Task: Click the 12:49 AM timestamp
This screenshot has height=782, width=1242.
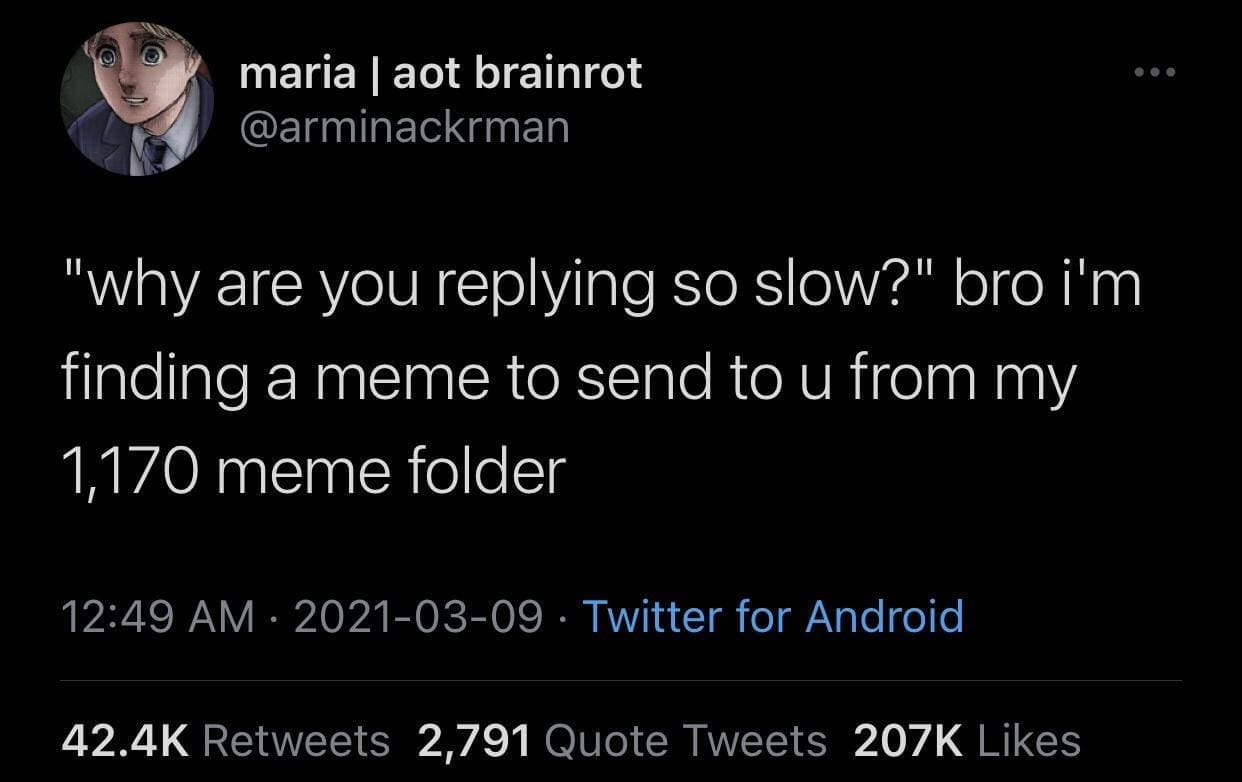Action: click(x=158, y=616)
